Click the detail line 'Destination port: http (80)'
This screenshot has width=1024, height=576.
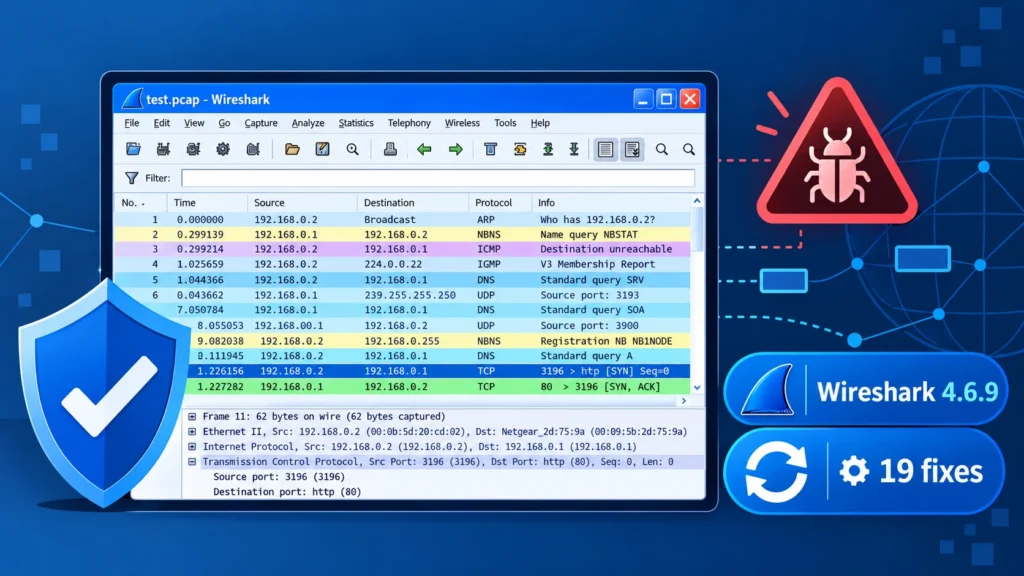click(x=287, y=492)
